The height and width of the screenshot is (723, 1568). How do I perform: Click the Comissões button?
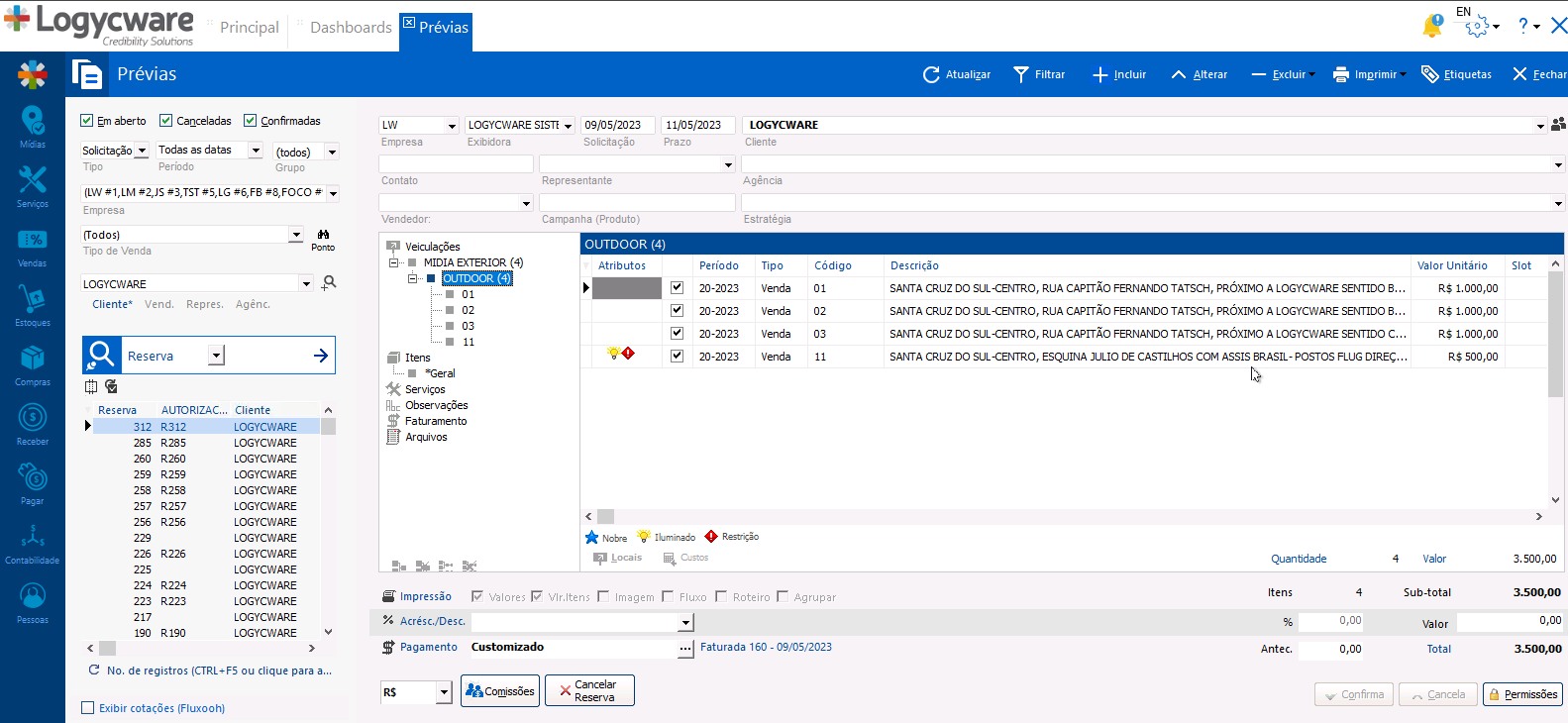(500, 691)
